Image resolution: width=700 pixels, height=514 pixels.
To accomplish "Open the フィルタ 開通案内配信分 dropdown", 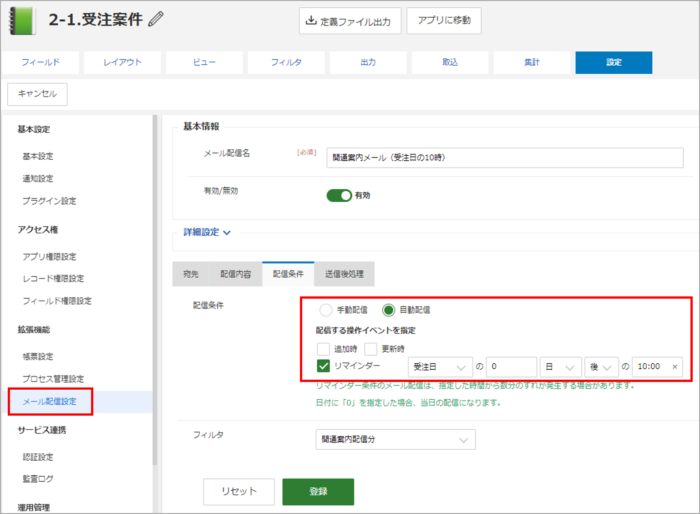I will tap(396, 439).
